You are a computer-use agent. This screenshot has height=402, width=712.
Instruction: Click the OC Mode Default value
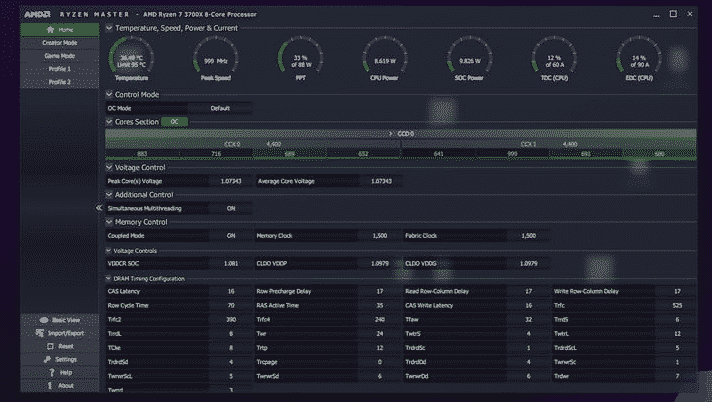pos(220,108)
